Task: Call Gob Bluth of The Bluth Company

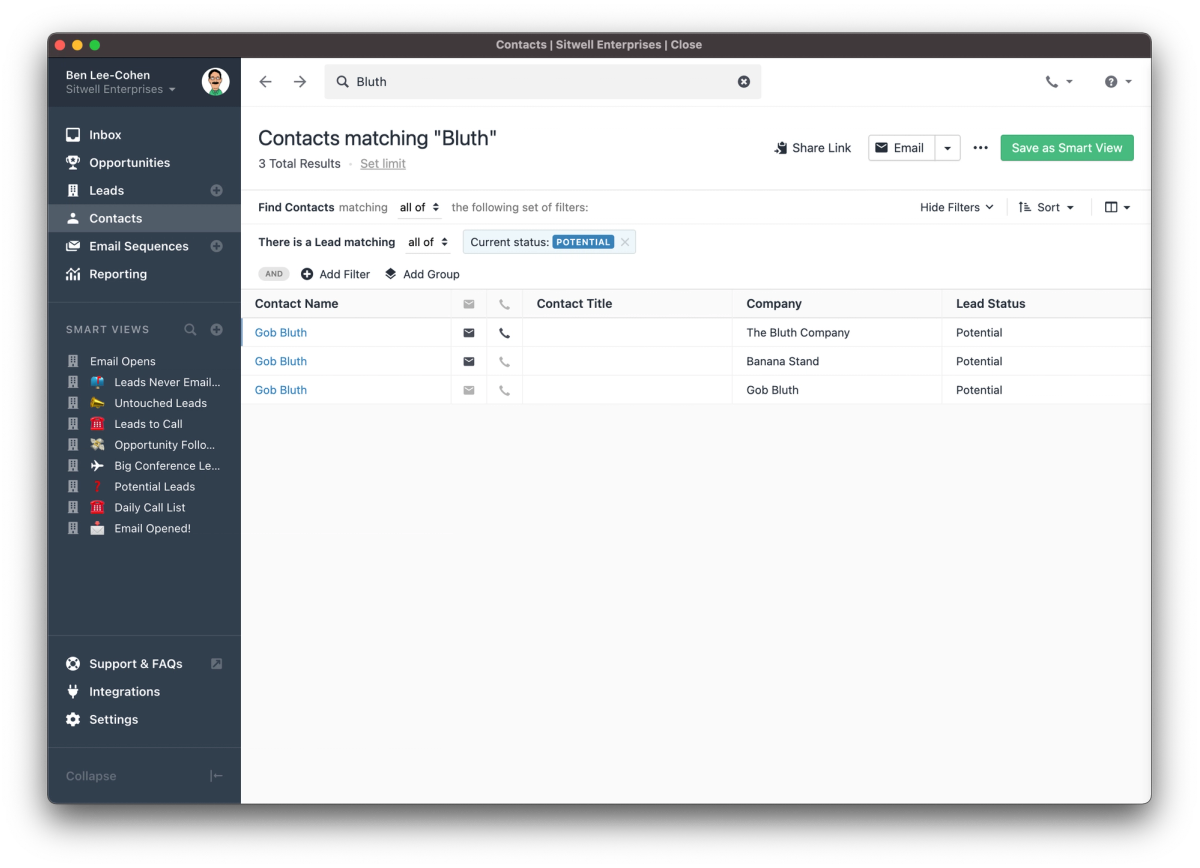Action: pyautogui.click(x=504, y=333)
